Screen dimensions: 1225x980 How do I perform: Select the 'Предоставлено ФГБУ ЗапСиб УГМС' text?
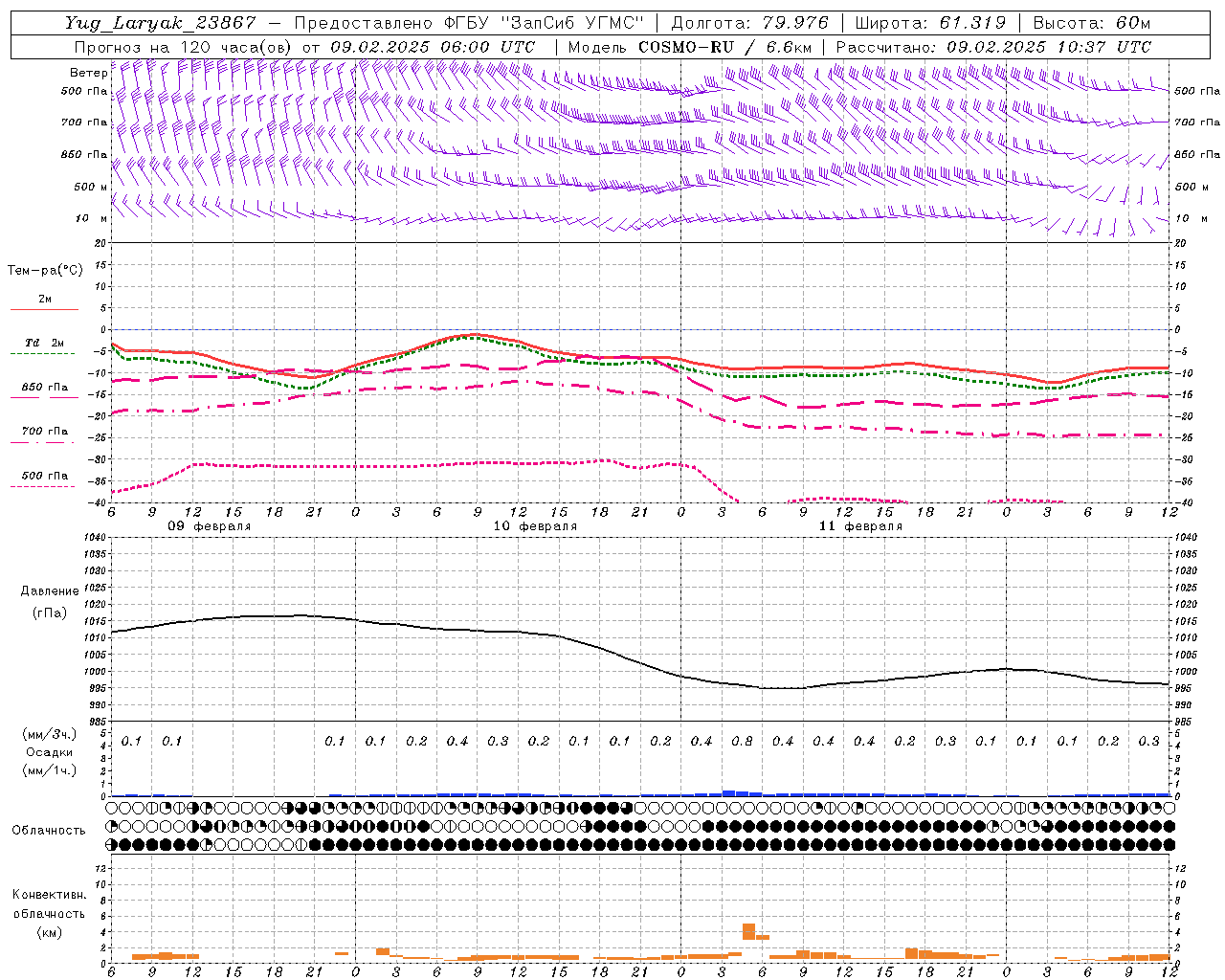pos(469,23)
